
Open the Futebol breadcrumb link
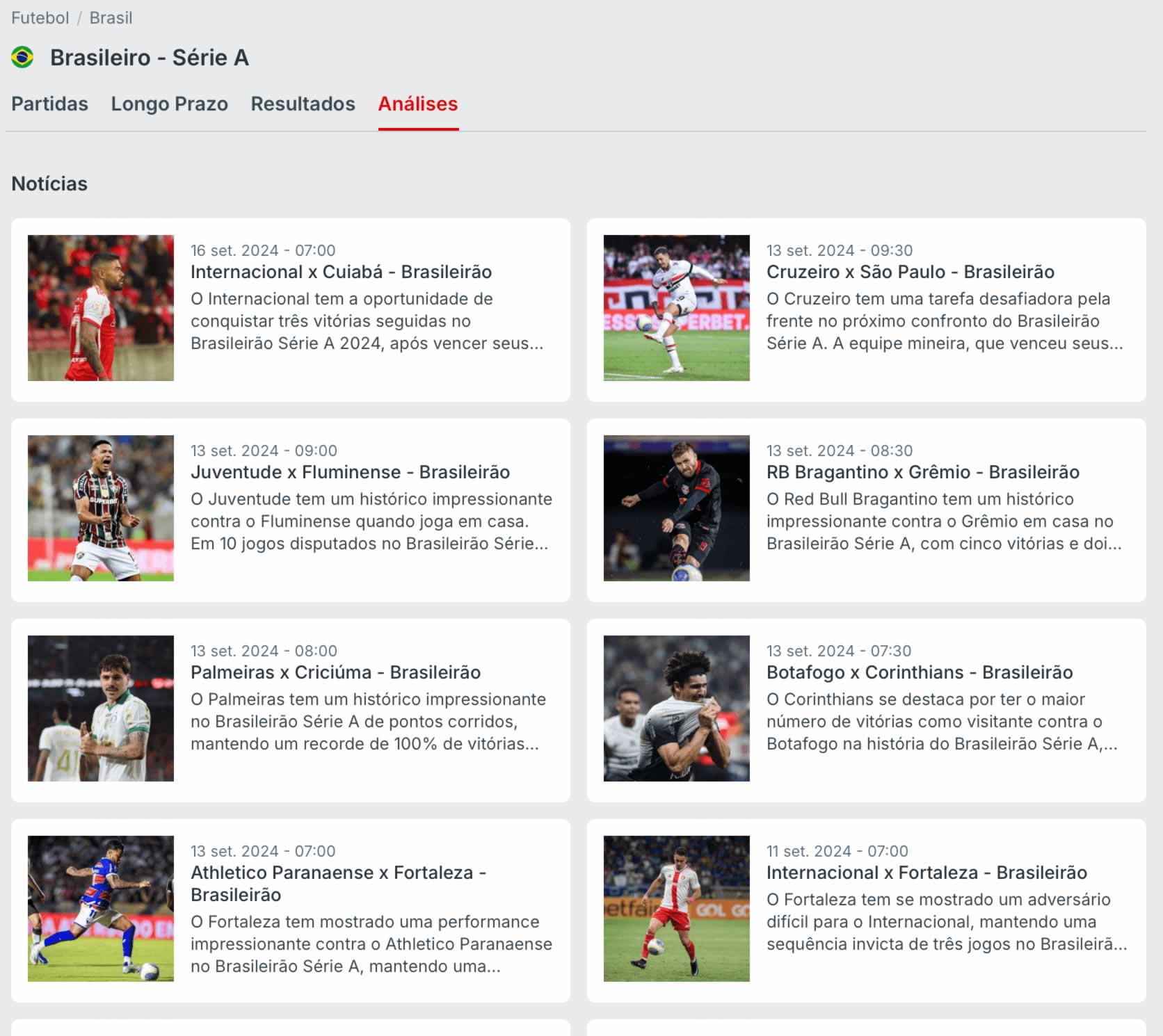point(40,18)
